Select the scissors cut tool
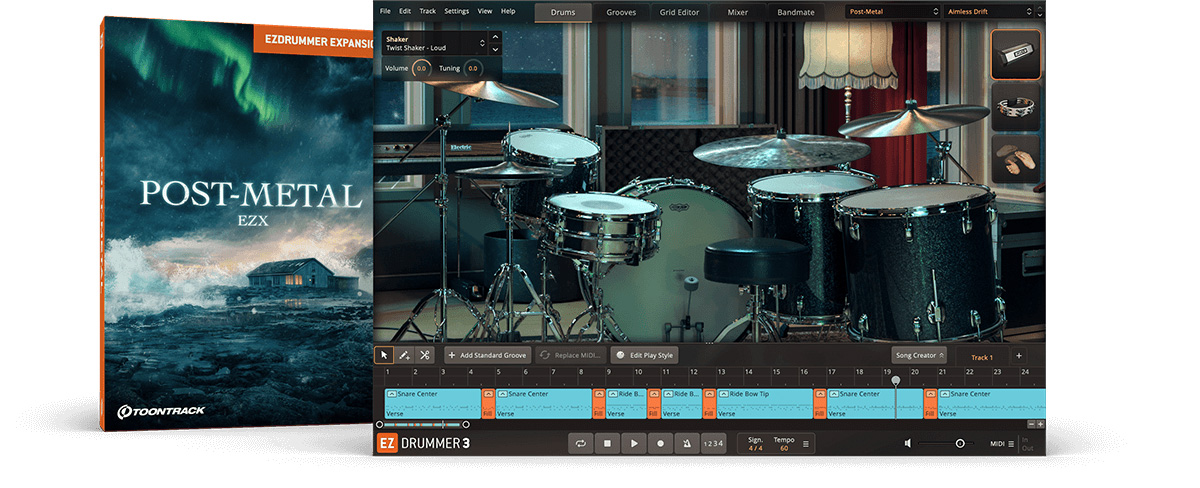The height and width of the screenshot is (488, 1200). (x=425, y=355)
